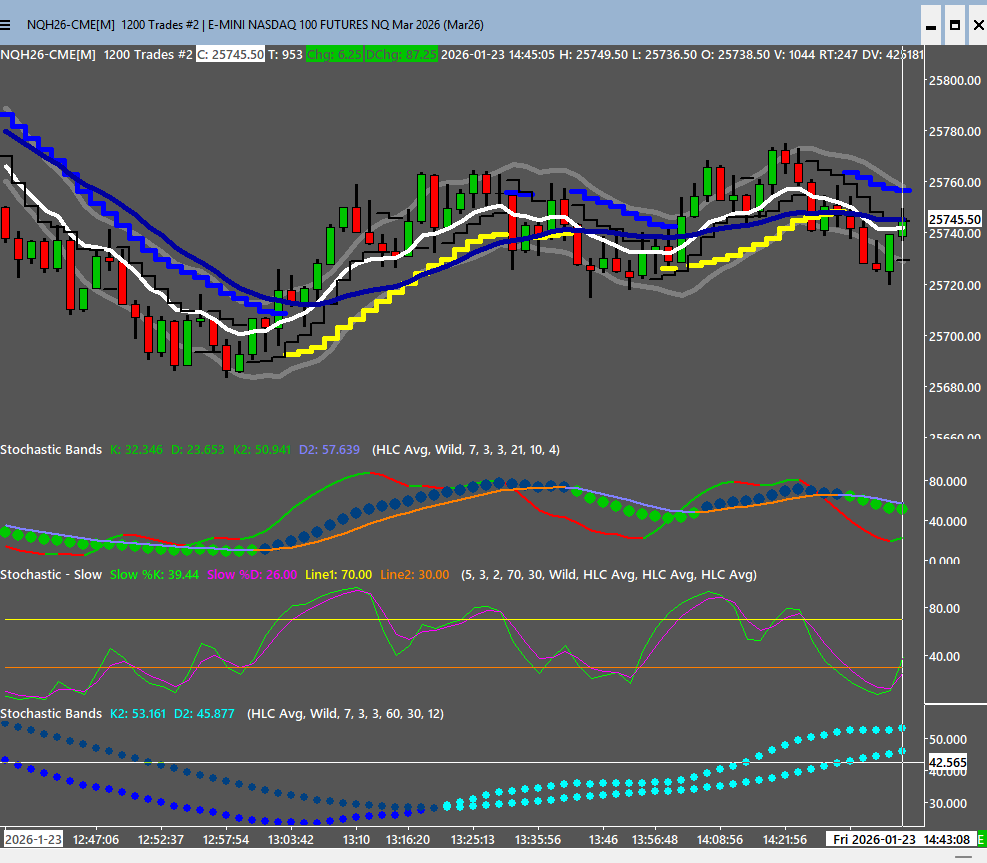
Task: Open the hamburger menu in the title bar
Action: 11,24
